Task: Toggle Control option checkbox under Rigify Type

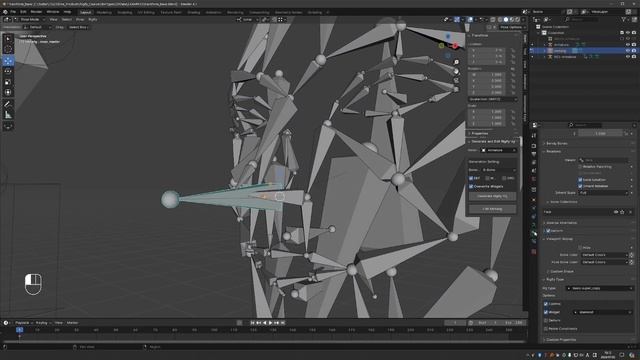Action: pyautogui.click(x=546, y=304)
